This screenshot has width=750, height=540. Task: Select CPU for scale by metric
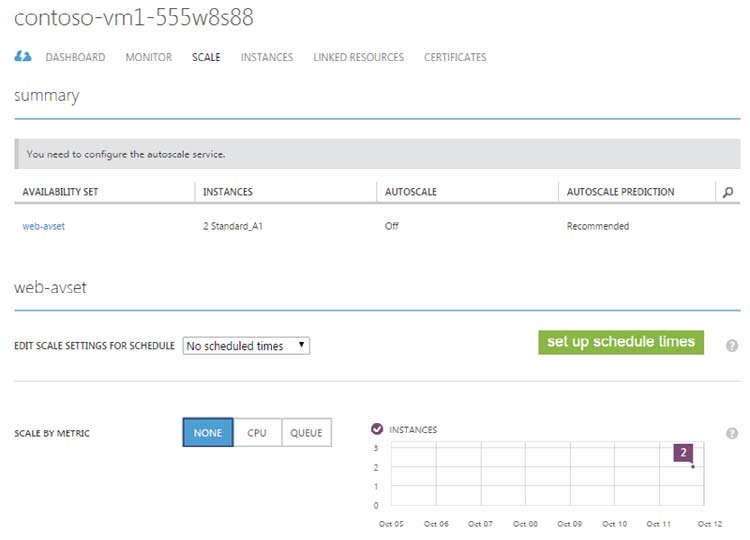tap(257, 433)
